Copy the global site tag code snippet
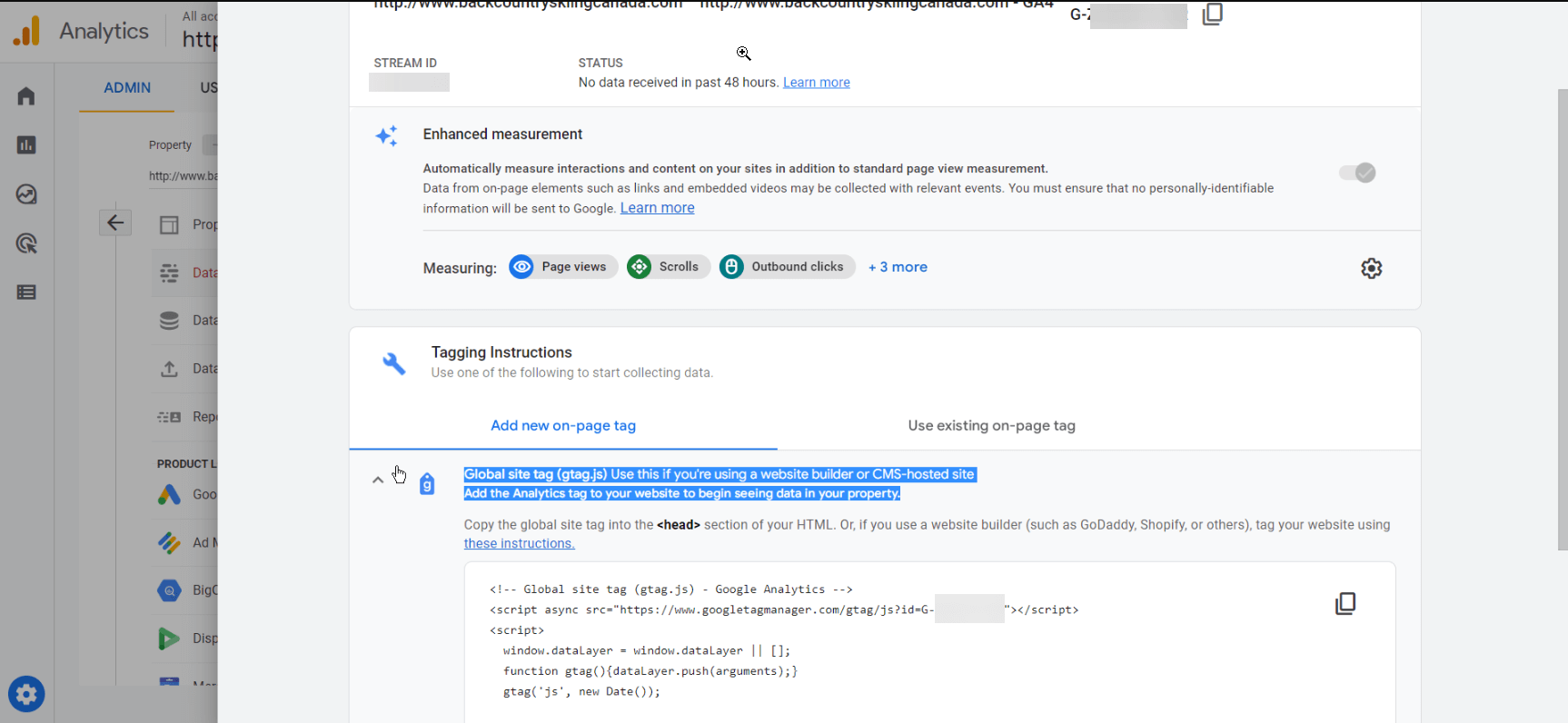Viewport: 1568px width, 723px height. [x=1345, y=604]
